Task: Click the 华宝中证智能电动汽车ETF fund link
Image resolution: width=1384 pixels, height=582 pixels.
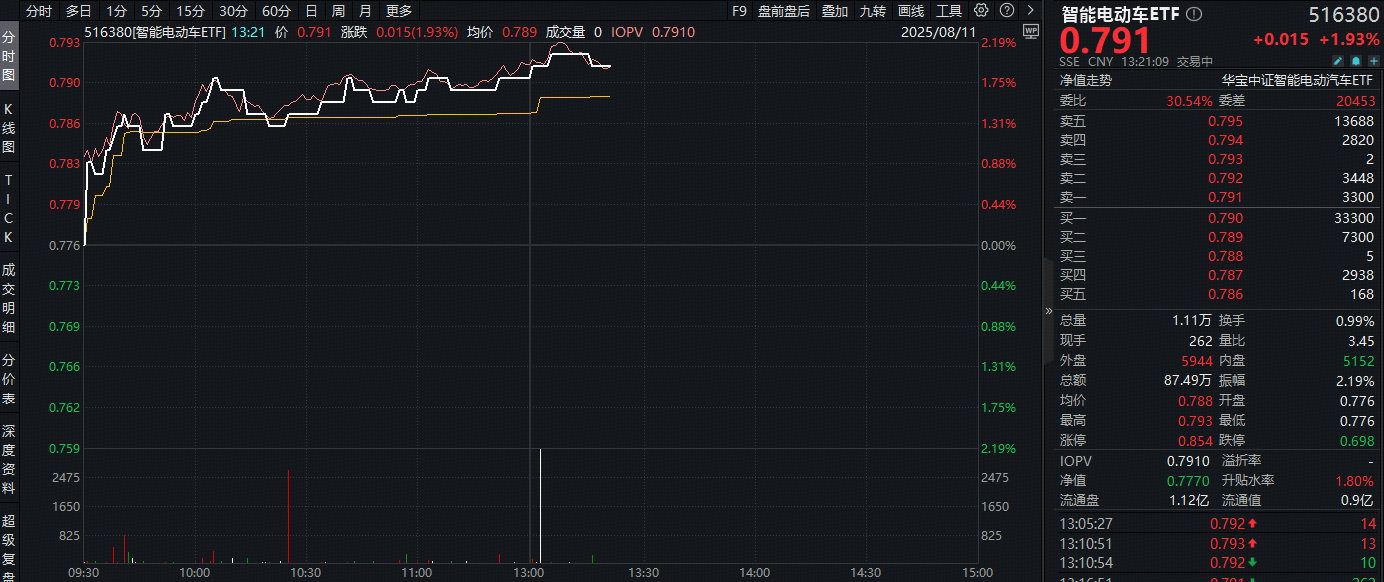Action: (x=1299, y=80)
